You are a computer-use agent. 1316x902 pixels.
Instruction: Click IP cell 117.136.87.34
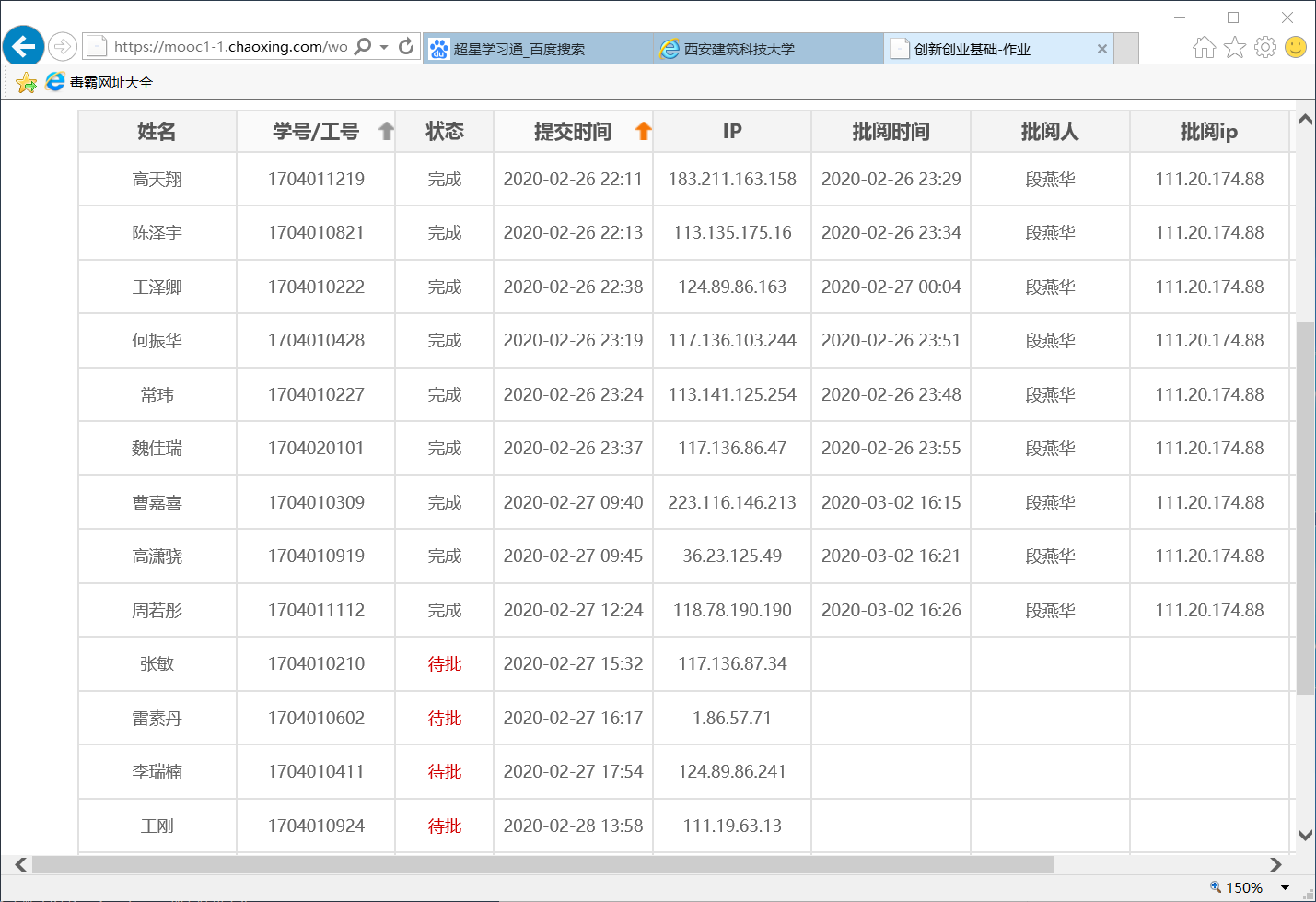click(x=732, y=663)
